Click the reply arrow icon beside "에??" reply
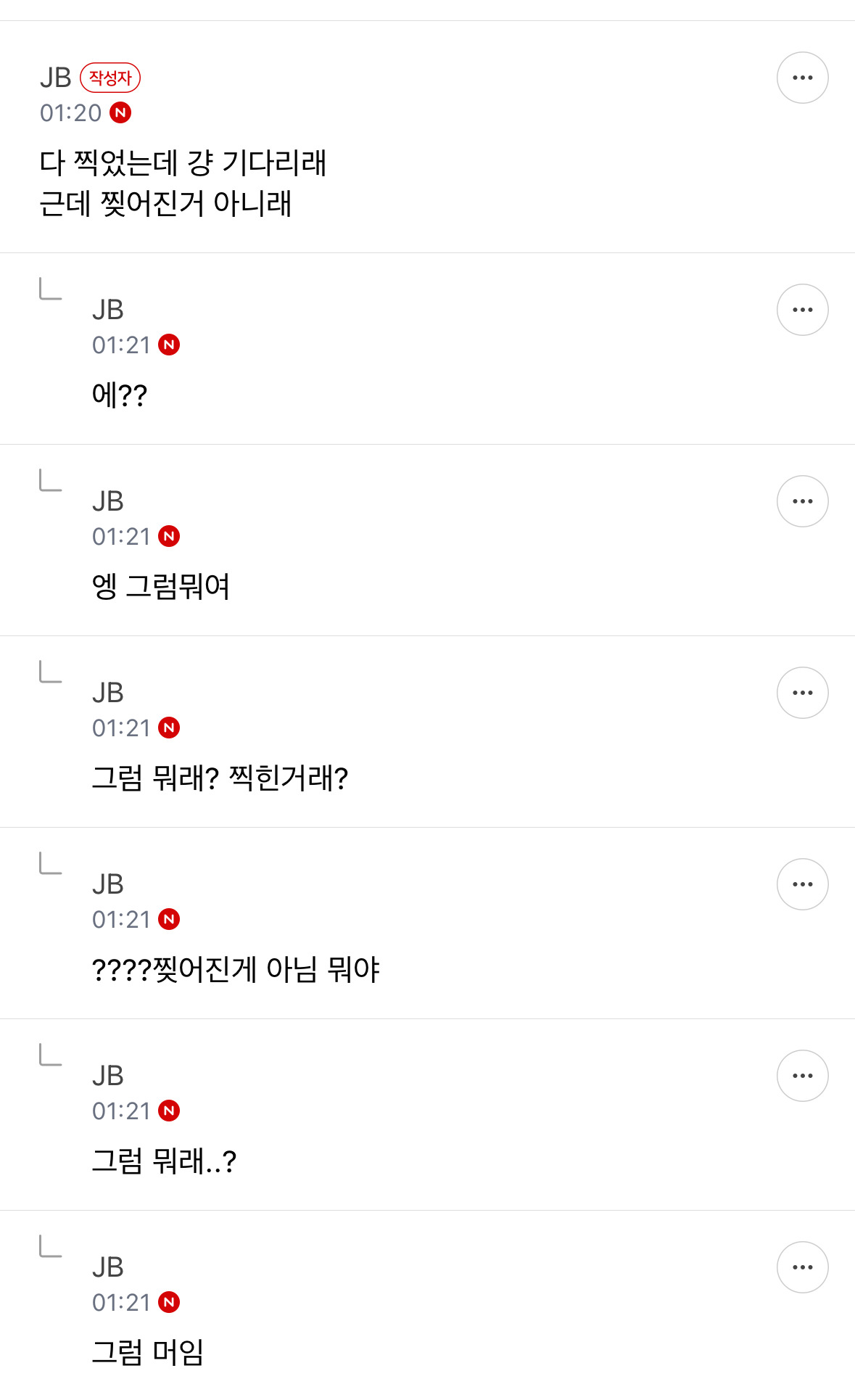This screenshot has width=855, height=1400. [x=50, y=289]
